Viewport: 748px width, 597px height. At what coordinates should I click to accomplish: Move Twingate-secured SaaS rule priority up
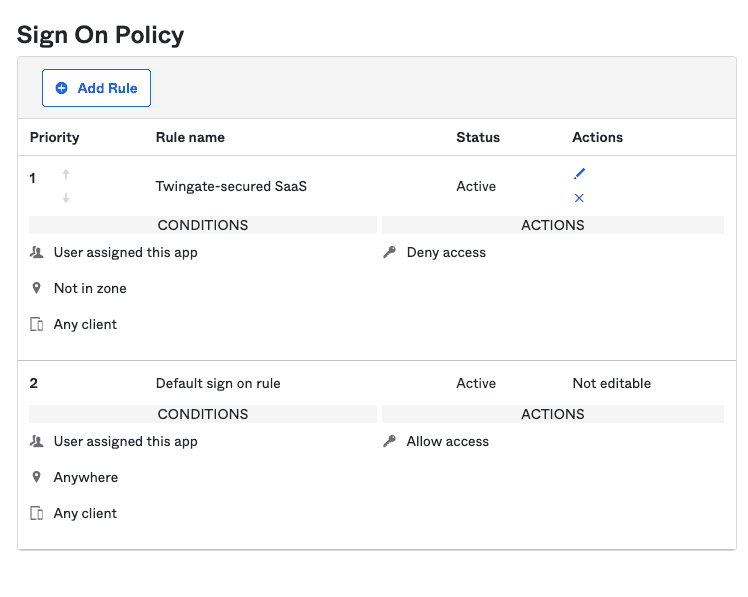pos(66,175)
